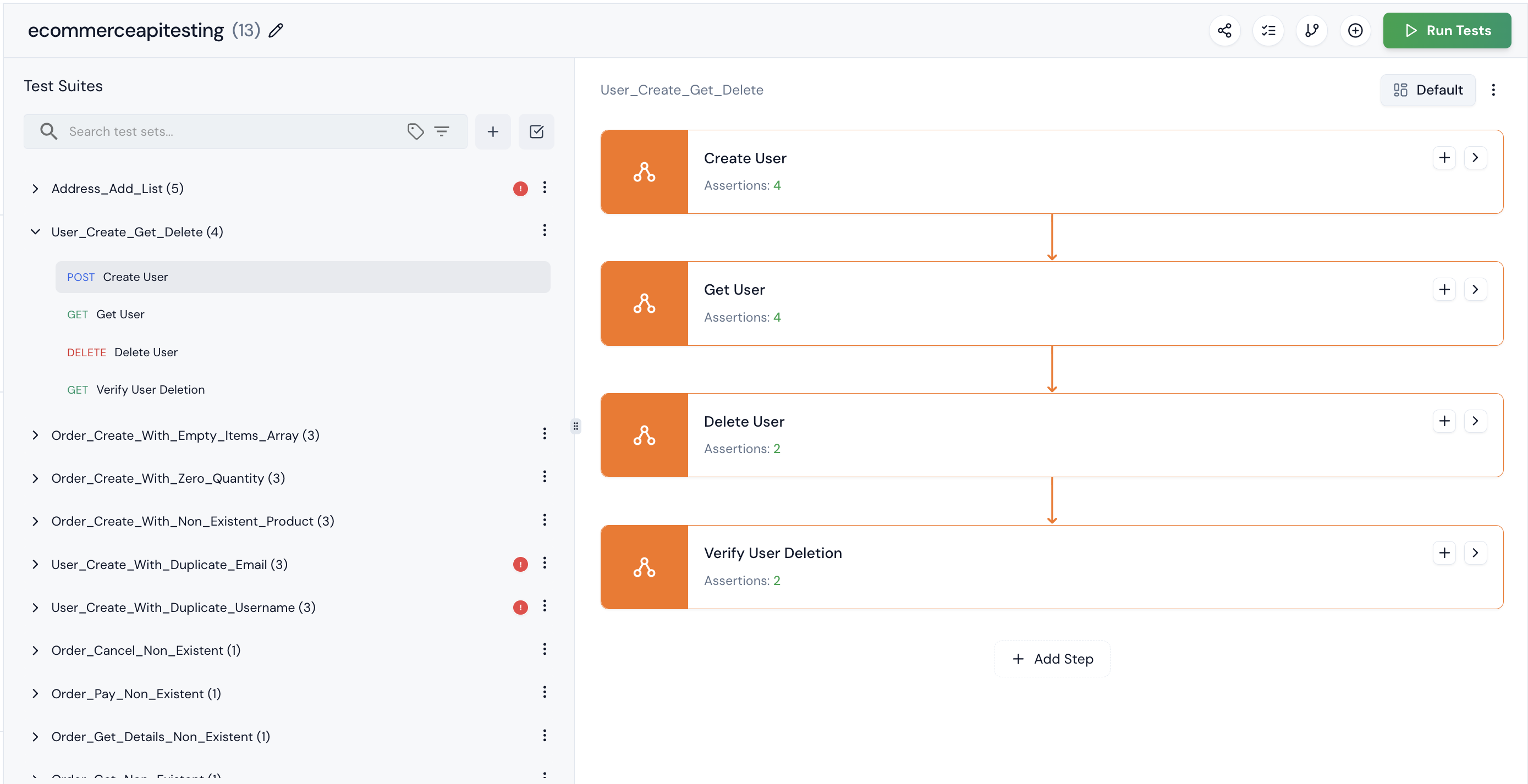Click the plus icon on the Verify User Deletion card
Image resolution: width=1528 pixels, height=784 pixels.
(x=1444, y=552)
